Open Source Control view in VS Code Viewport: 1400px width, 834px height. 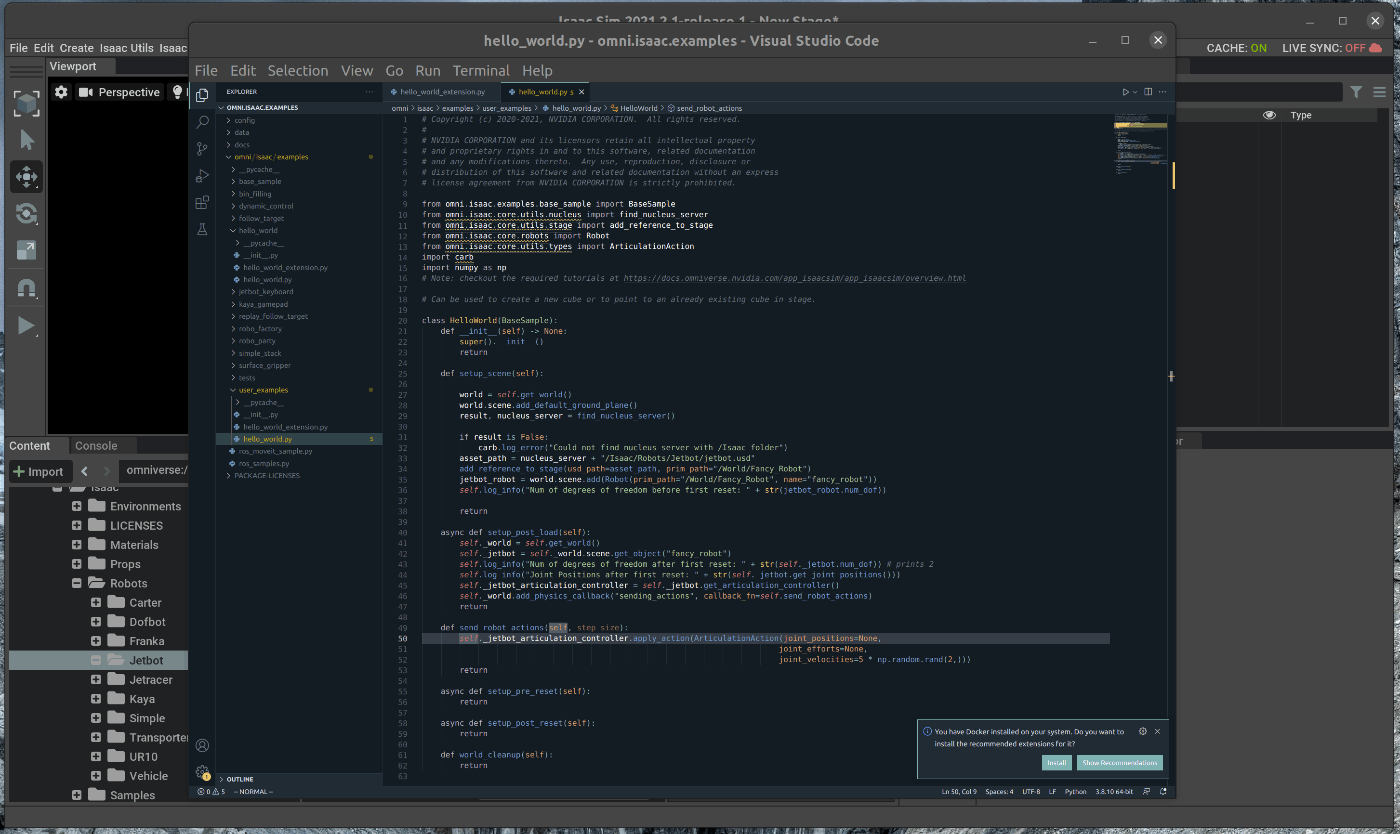(202, 148)
